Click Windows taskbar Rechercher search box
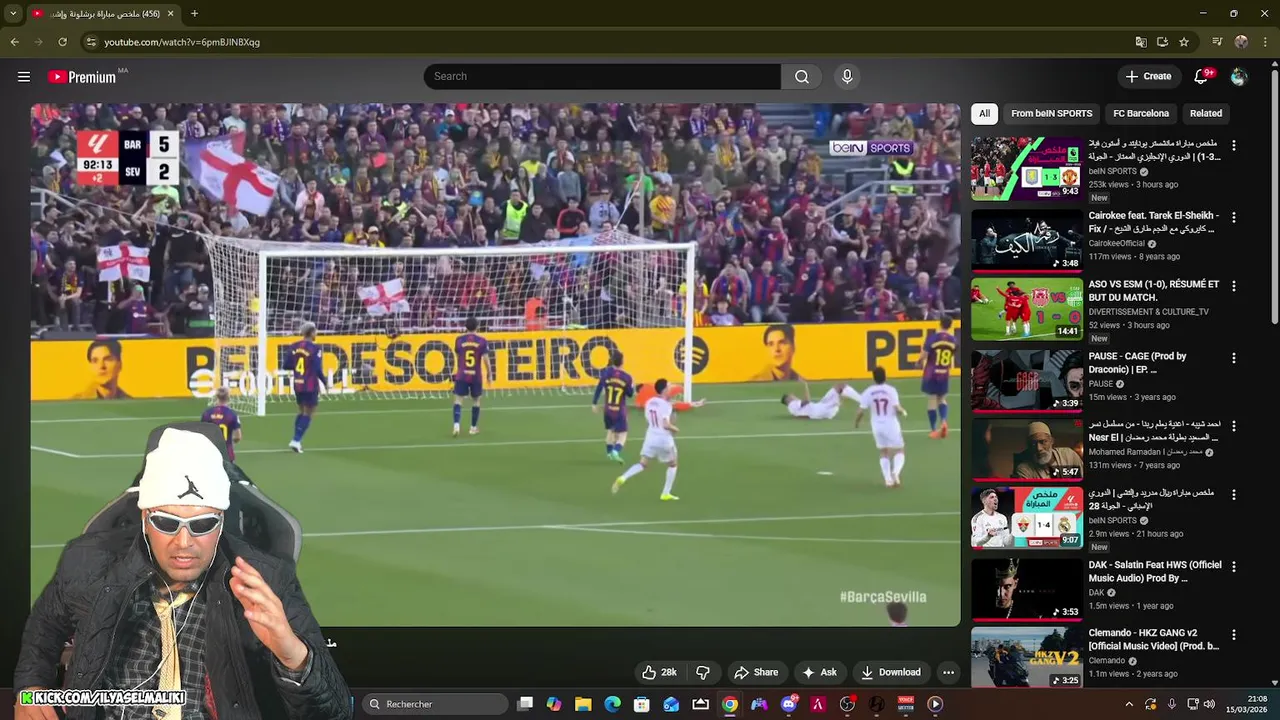Screen dimensions: 1280x720 [x=434, y=704]
